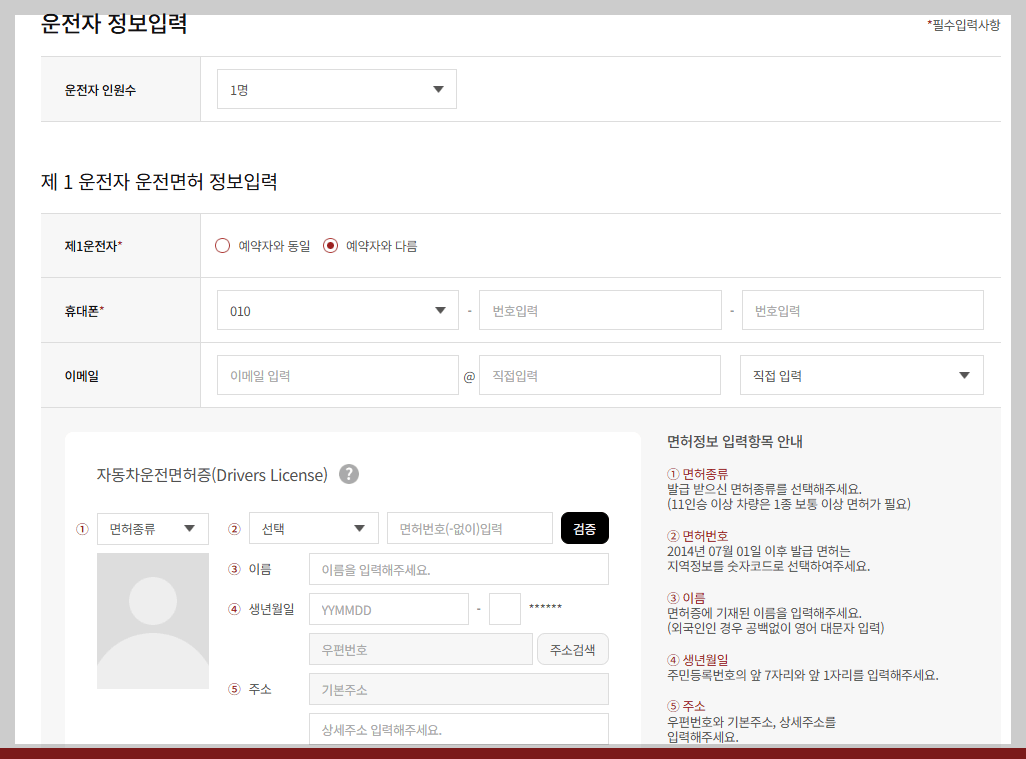Screen dimensions: 1026x759
Task: Click the ④ 생년월일 form label
Action: (x=261, y=609)
